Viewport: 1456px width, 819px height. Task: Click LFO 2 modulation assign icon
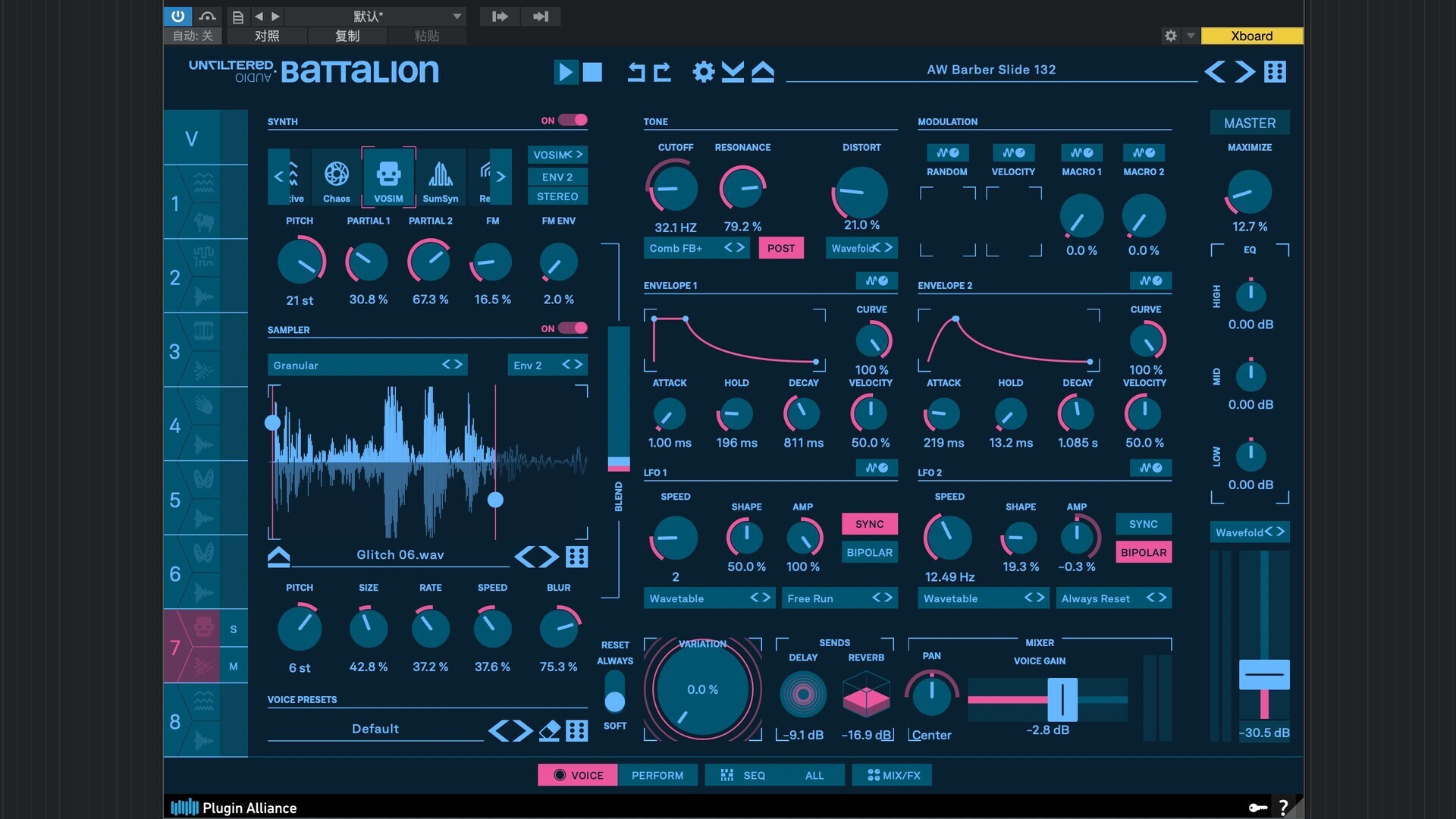(x=1150, y=468)
